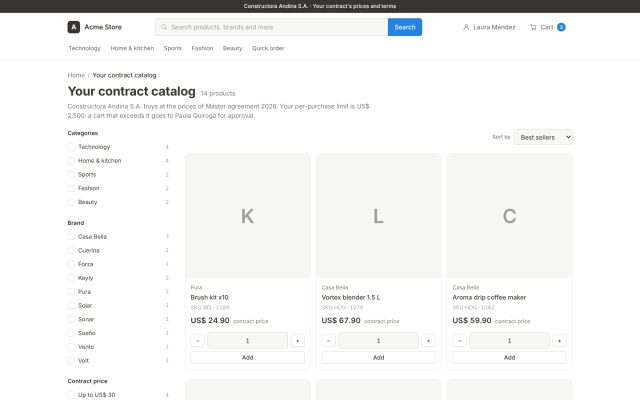Click the SKU text under Vortex blender
The width and height of the screenshot is (640, 400).
[342, 307]
